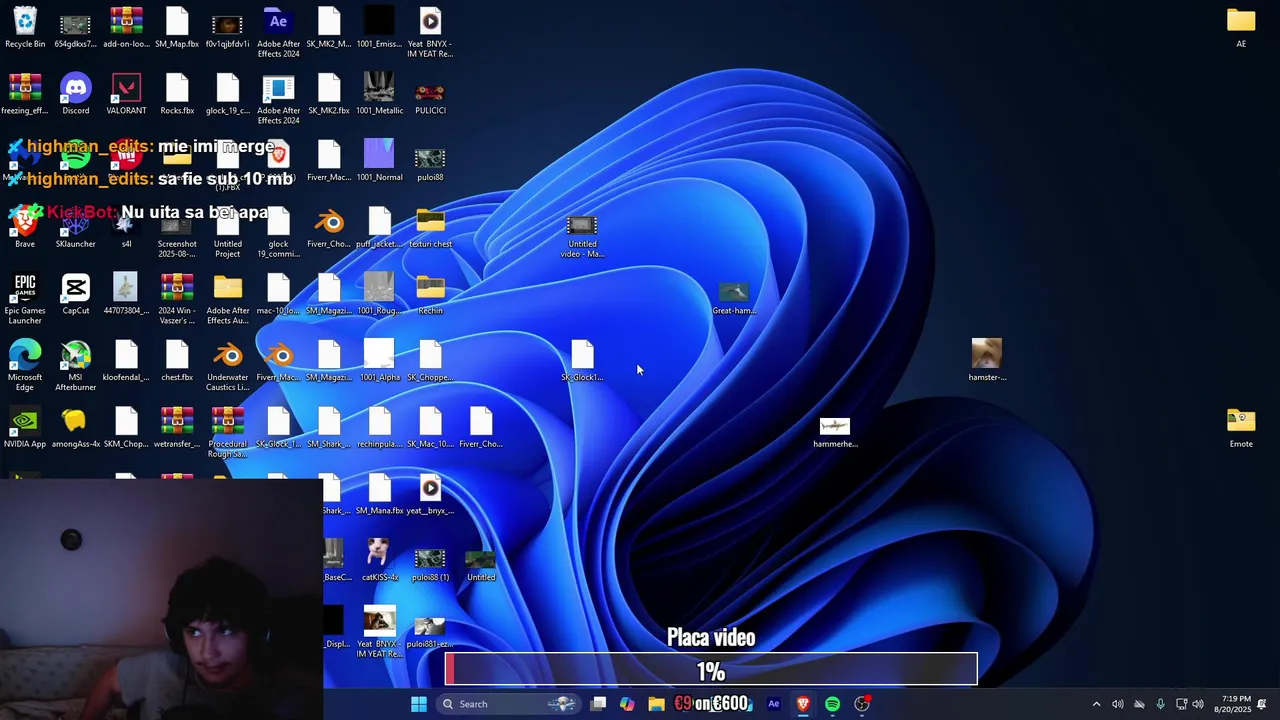The width and height of the screenshot is (1280, 720).
Task: Select the PULICICI desktop file
Action: 430,95
